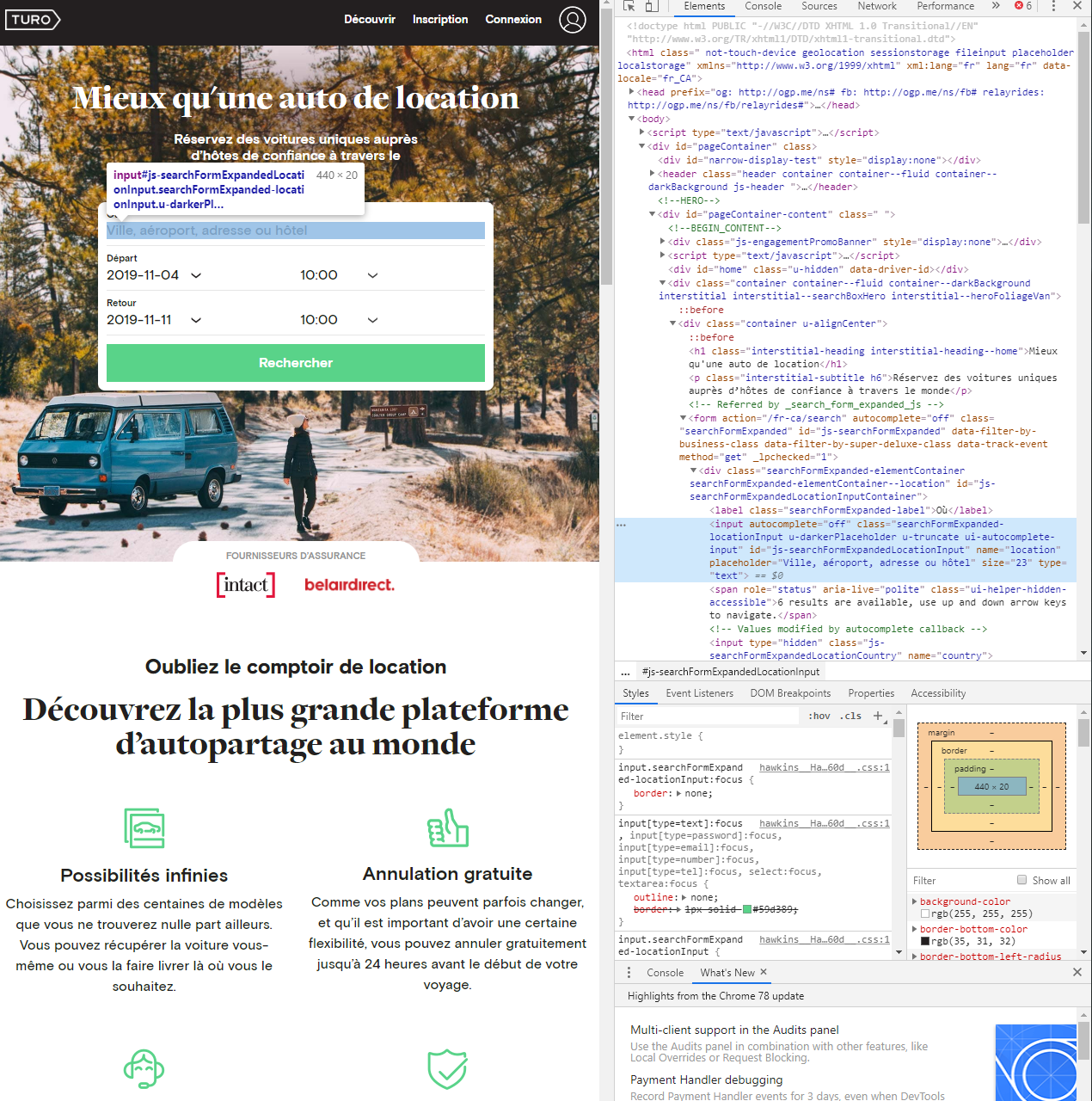Screen dimensions: 1092x1101
Task: Expand the background-color computed property
Action: [915, 901]
